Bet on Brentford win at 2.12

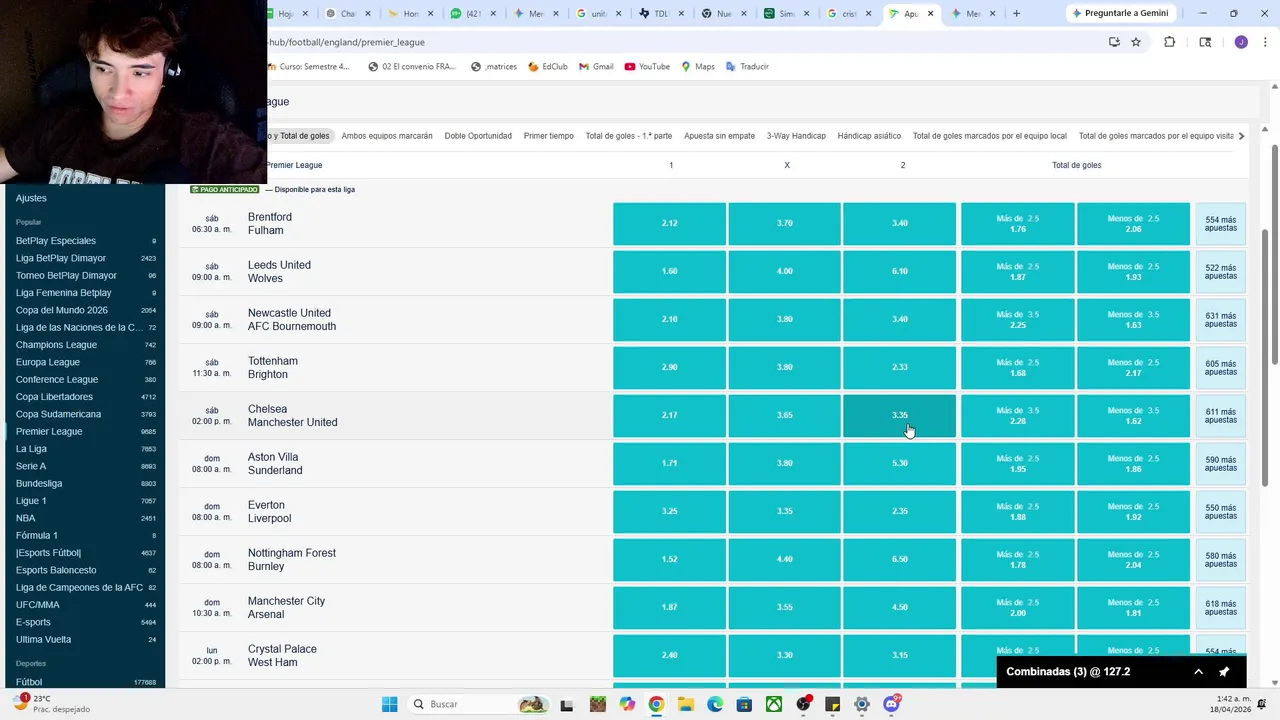click(x=669, y=223)
